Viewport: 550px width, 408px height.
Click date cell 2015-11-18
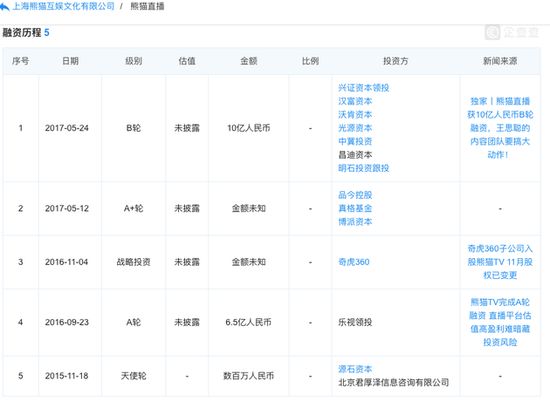pyautogui.click(x=67, y=376)
